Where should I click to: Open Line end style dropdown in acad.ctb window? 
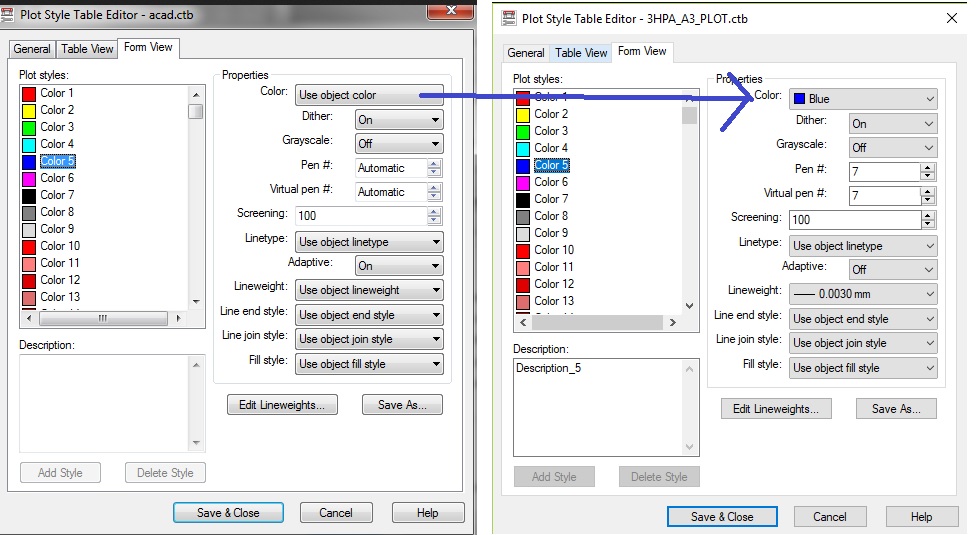pyautogui.click(x=369, y=315)
